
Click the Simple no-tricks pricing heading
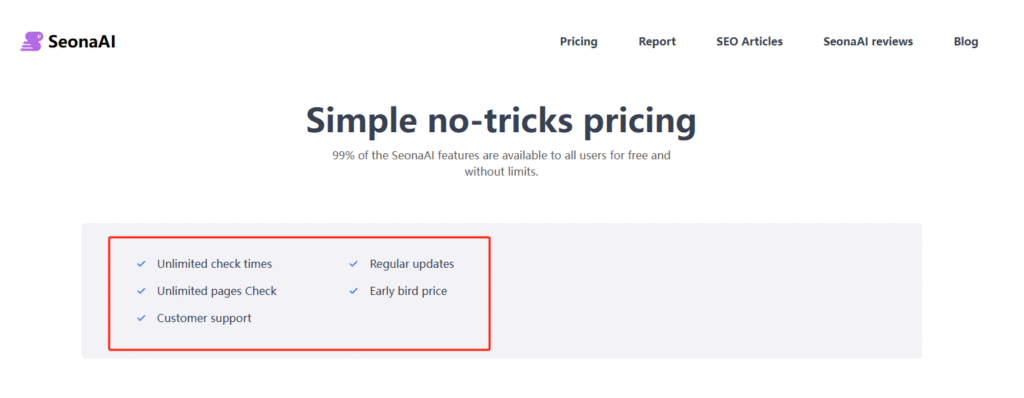click(x=501, y=122)
